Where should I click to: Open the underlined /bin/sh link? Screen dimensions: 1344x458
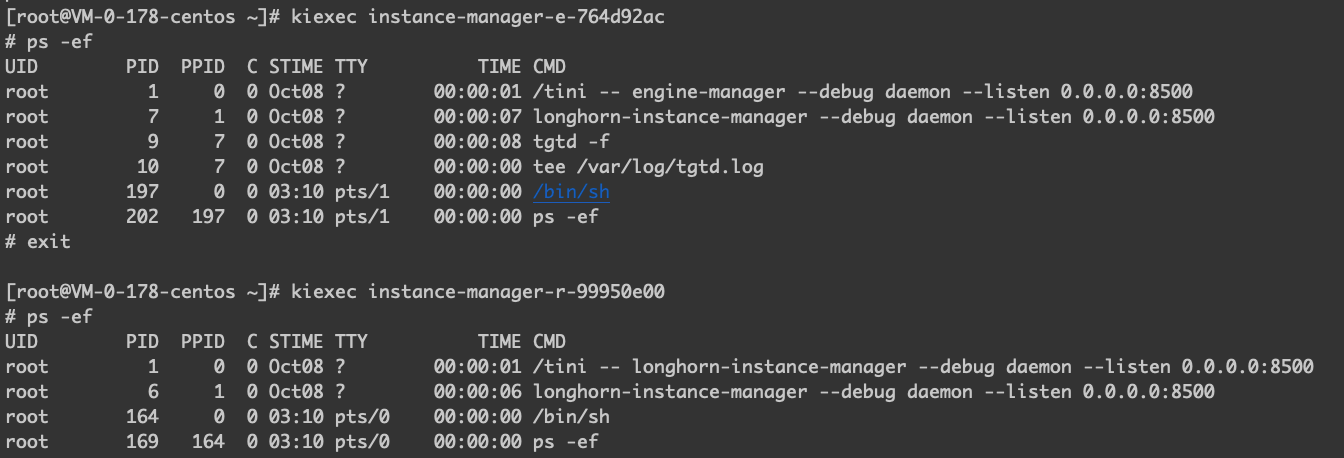coord(571,192)
